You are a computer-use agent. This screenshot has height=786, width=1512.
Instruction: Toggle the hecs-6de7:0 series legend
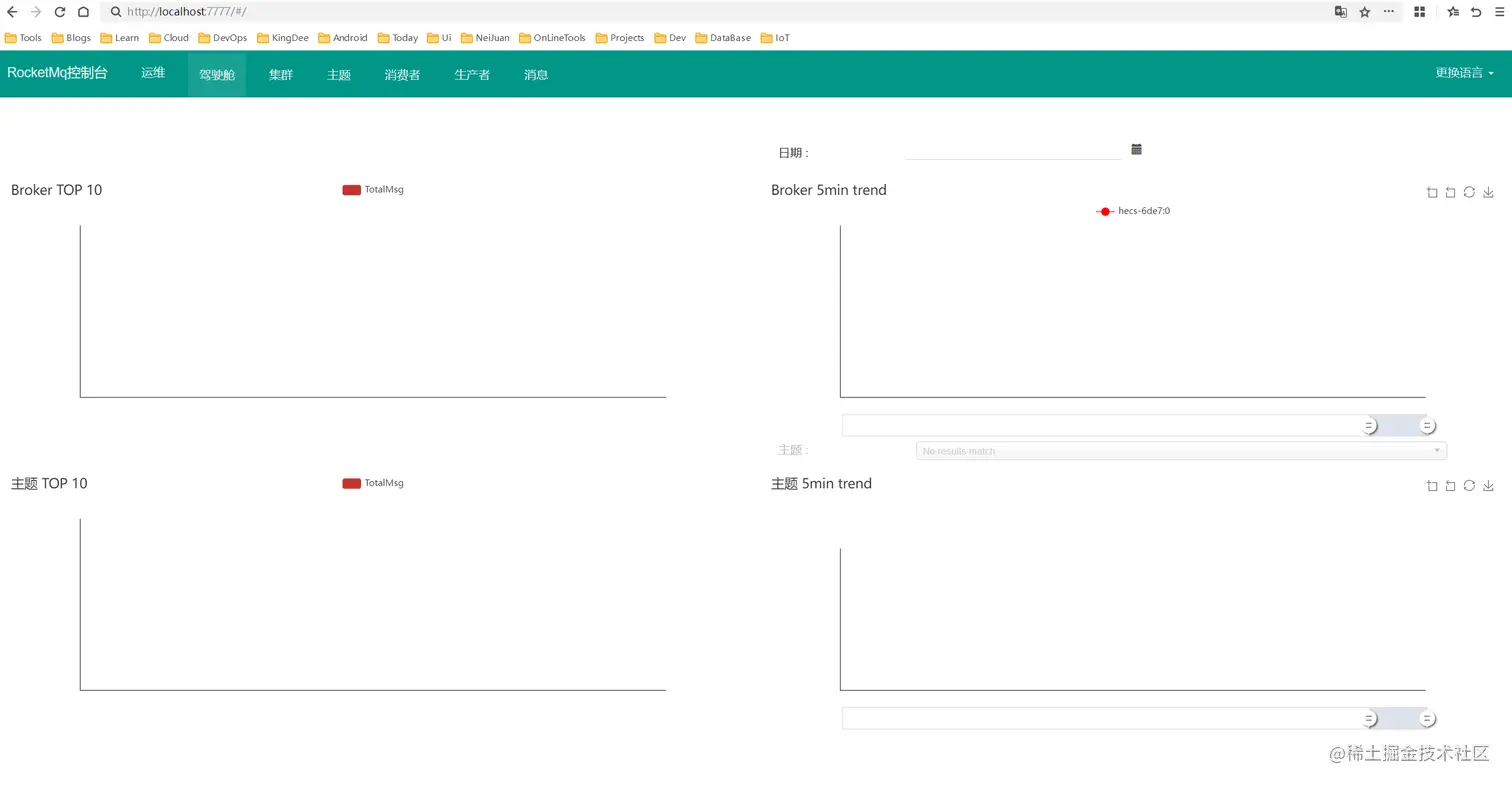1133,211
